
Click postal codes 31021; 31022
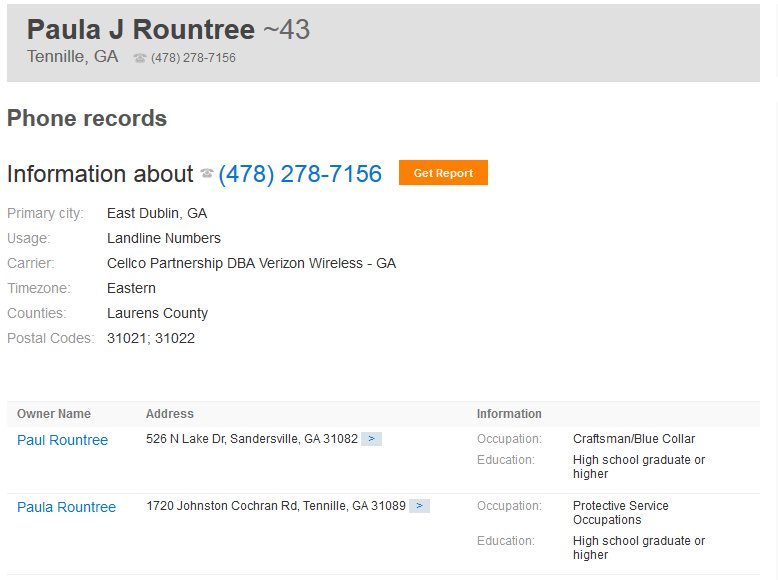(151, 338)
